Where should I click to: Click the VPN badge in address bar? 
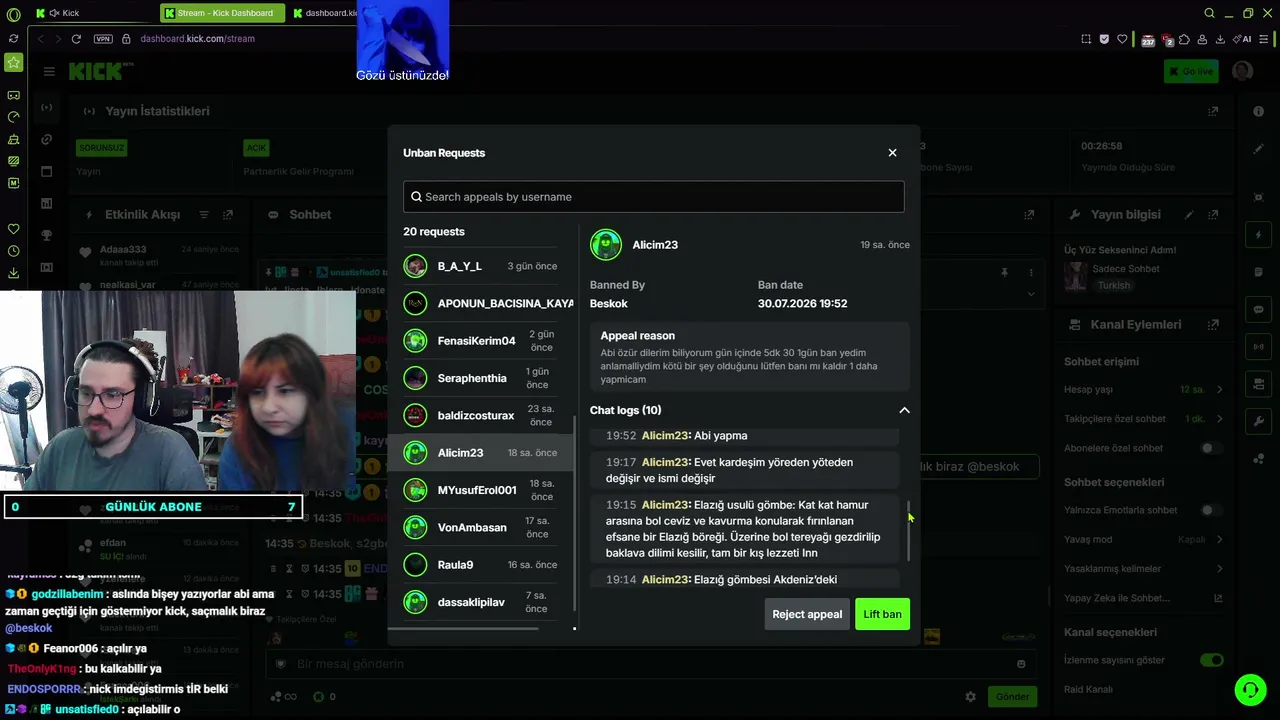click(x=103, y=39)
